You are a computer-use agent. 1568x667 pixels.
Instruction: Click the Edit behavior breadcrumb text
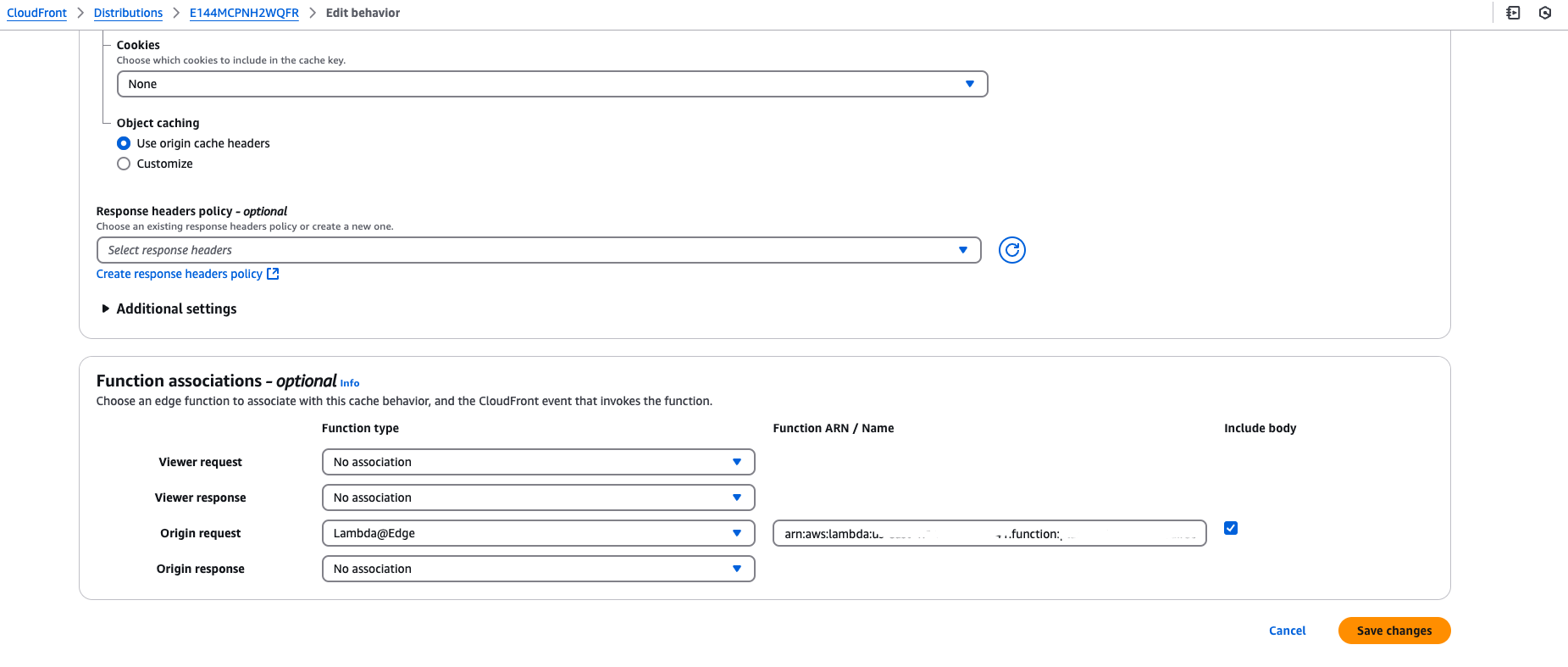[x=363, y=13]
